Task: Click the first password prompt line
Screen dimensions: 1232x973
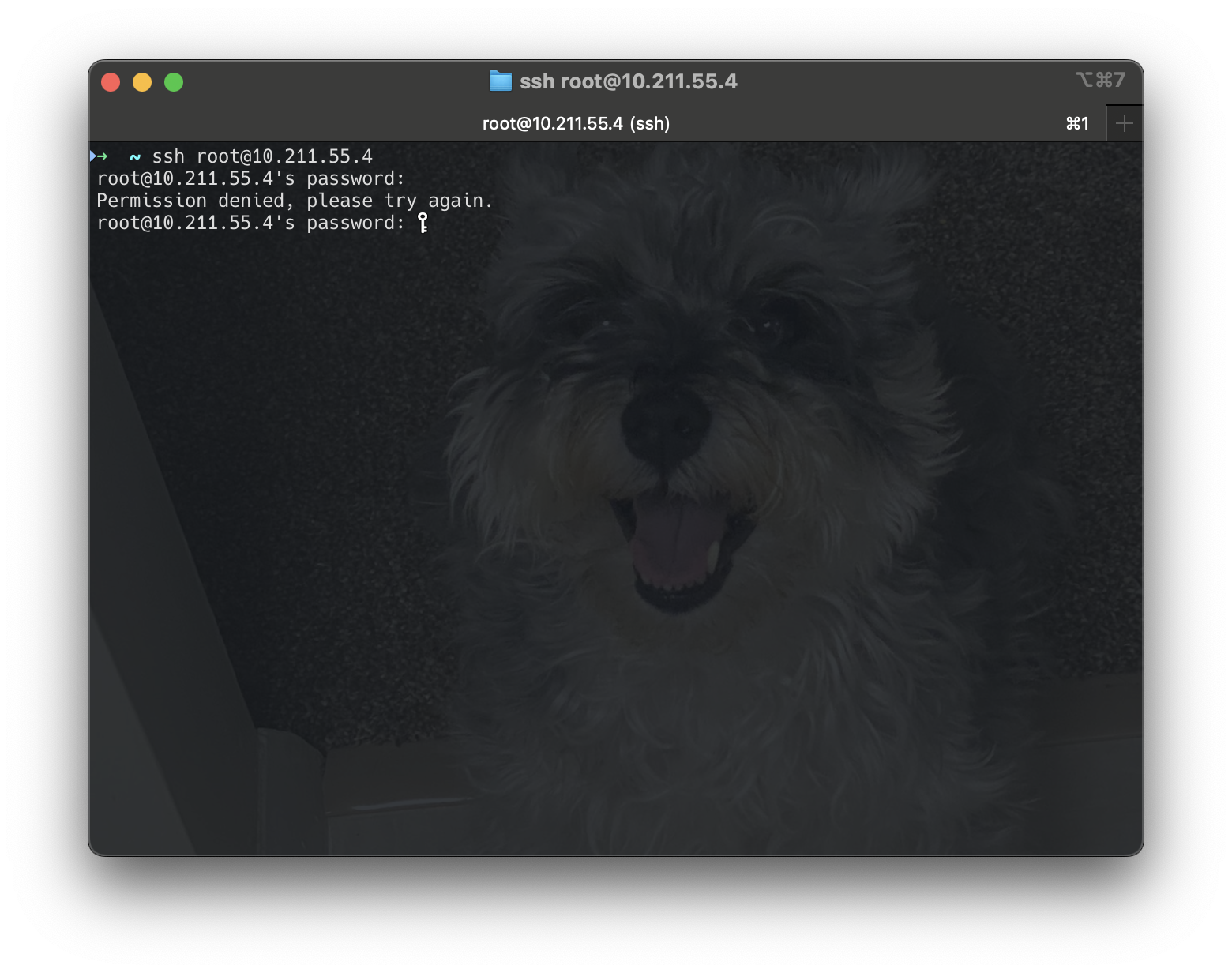Action: pyautogui.click(x=250, y=178)
